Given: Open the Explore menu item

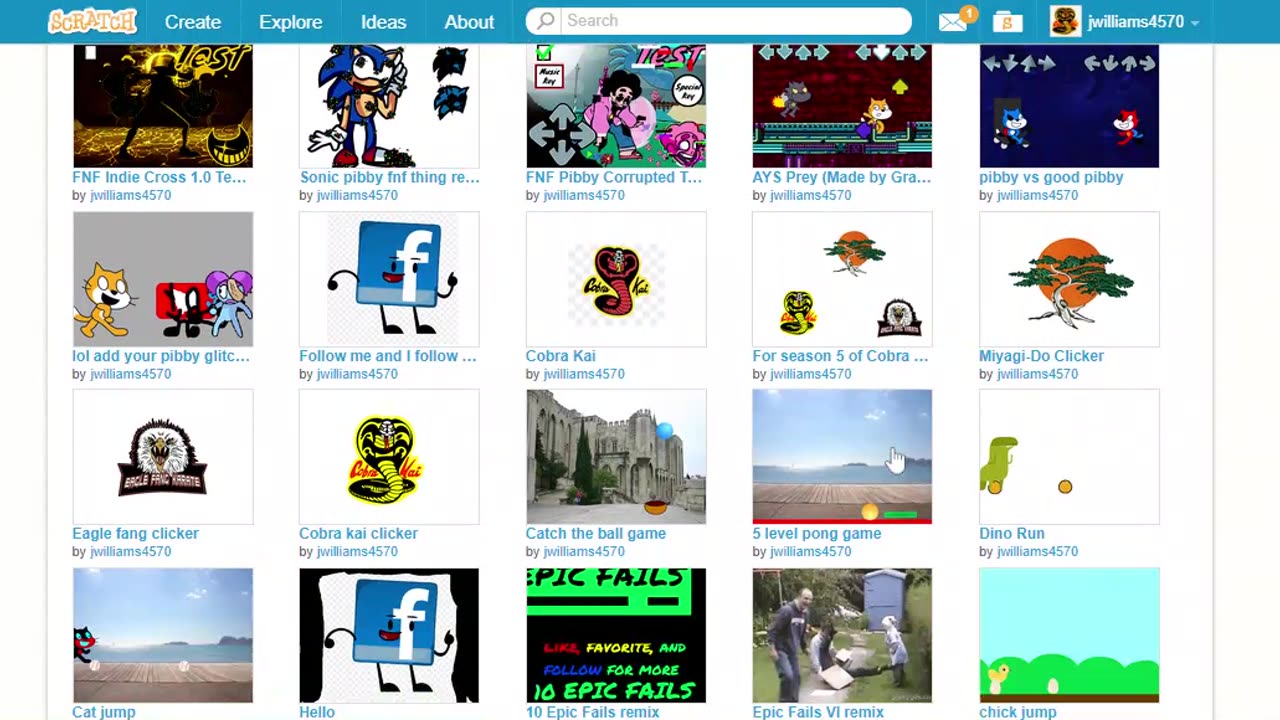Looking at the screenshot, I should 291,21.
